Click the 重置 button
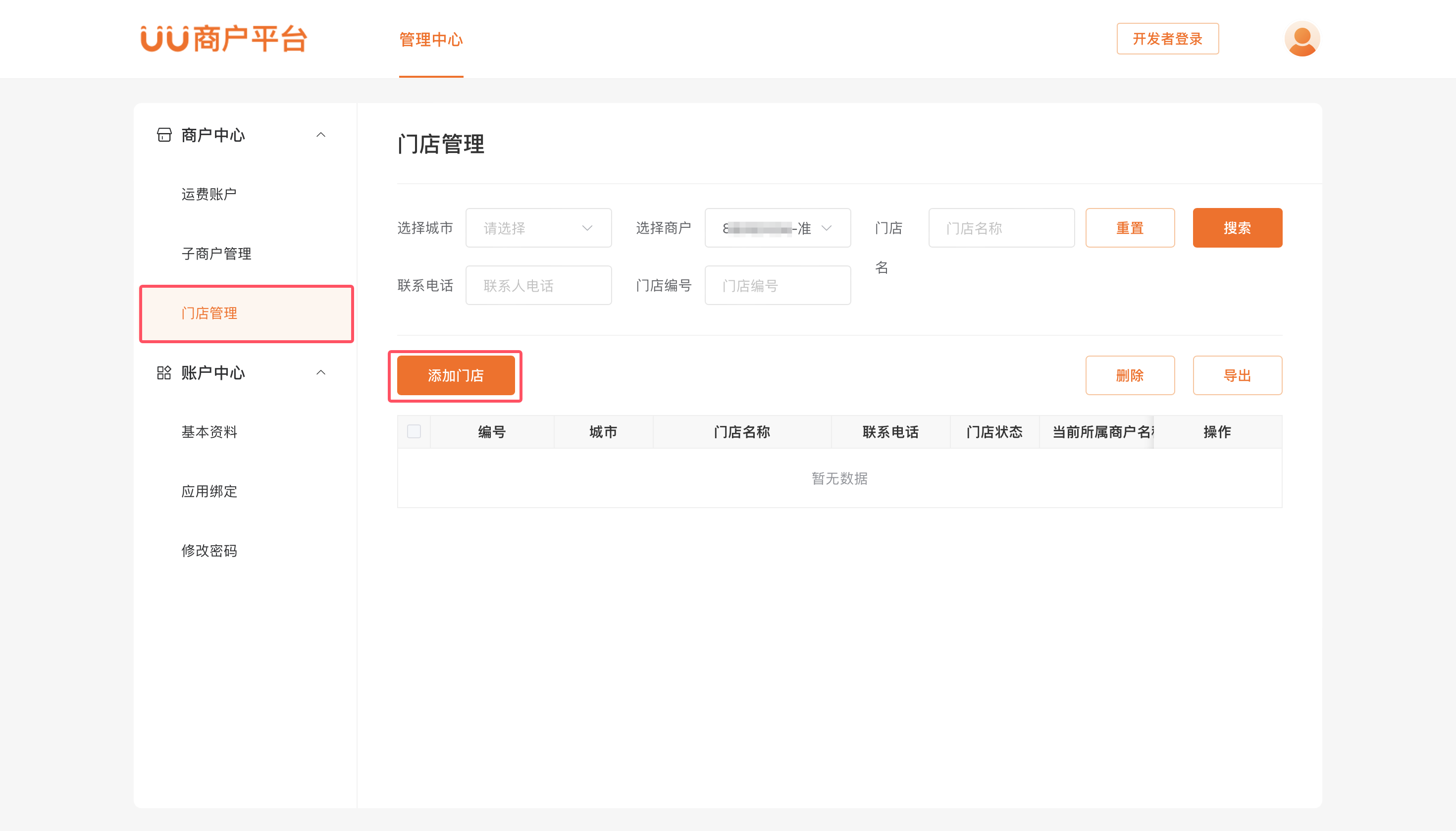This screenshot has height=831, width=1456. tap(1130, 228)
